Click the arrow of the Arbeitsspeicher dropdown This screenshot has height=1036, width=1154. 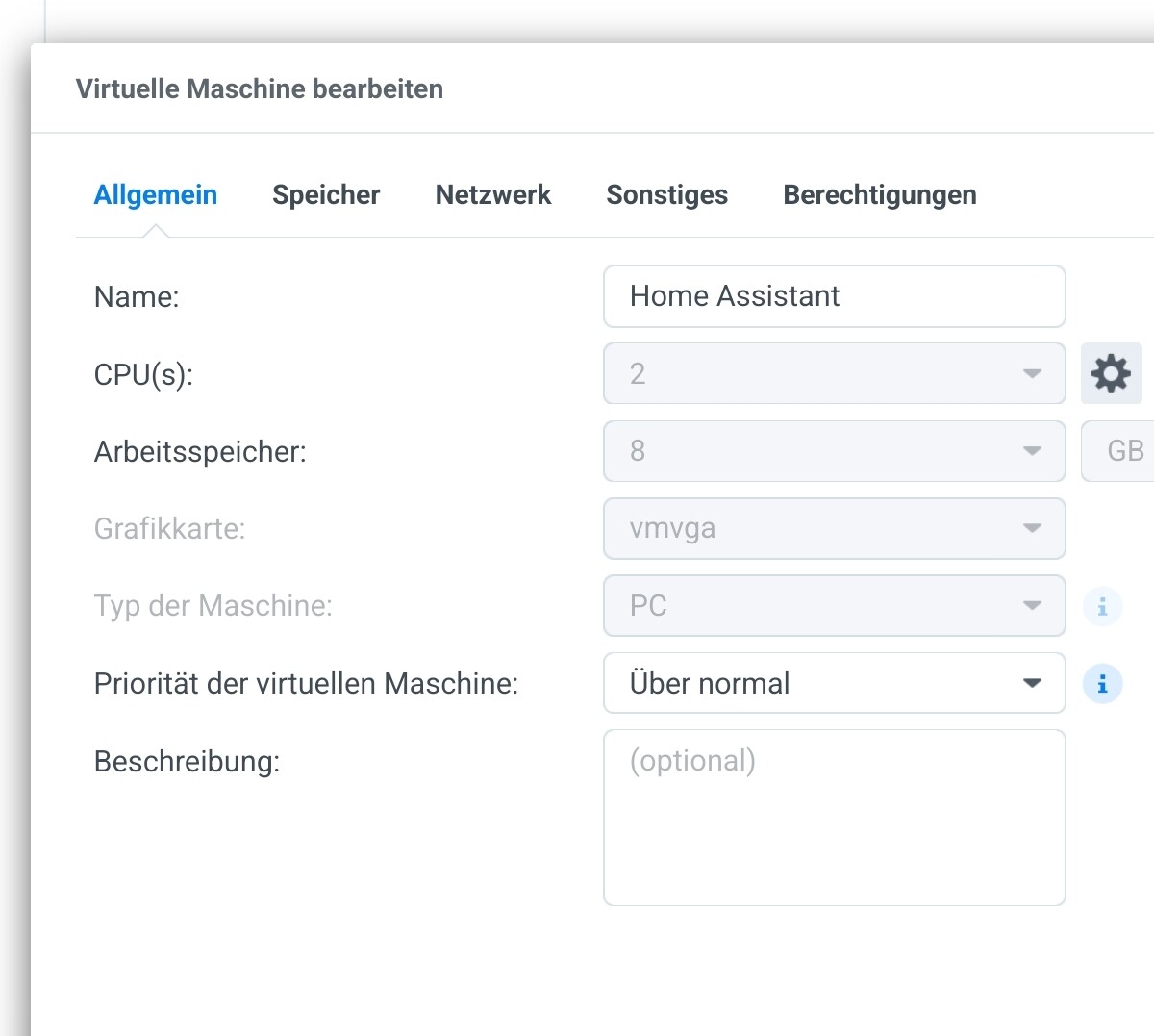tap(1032, 451)
